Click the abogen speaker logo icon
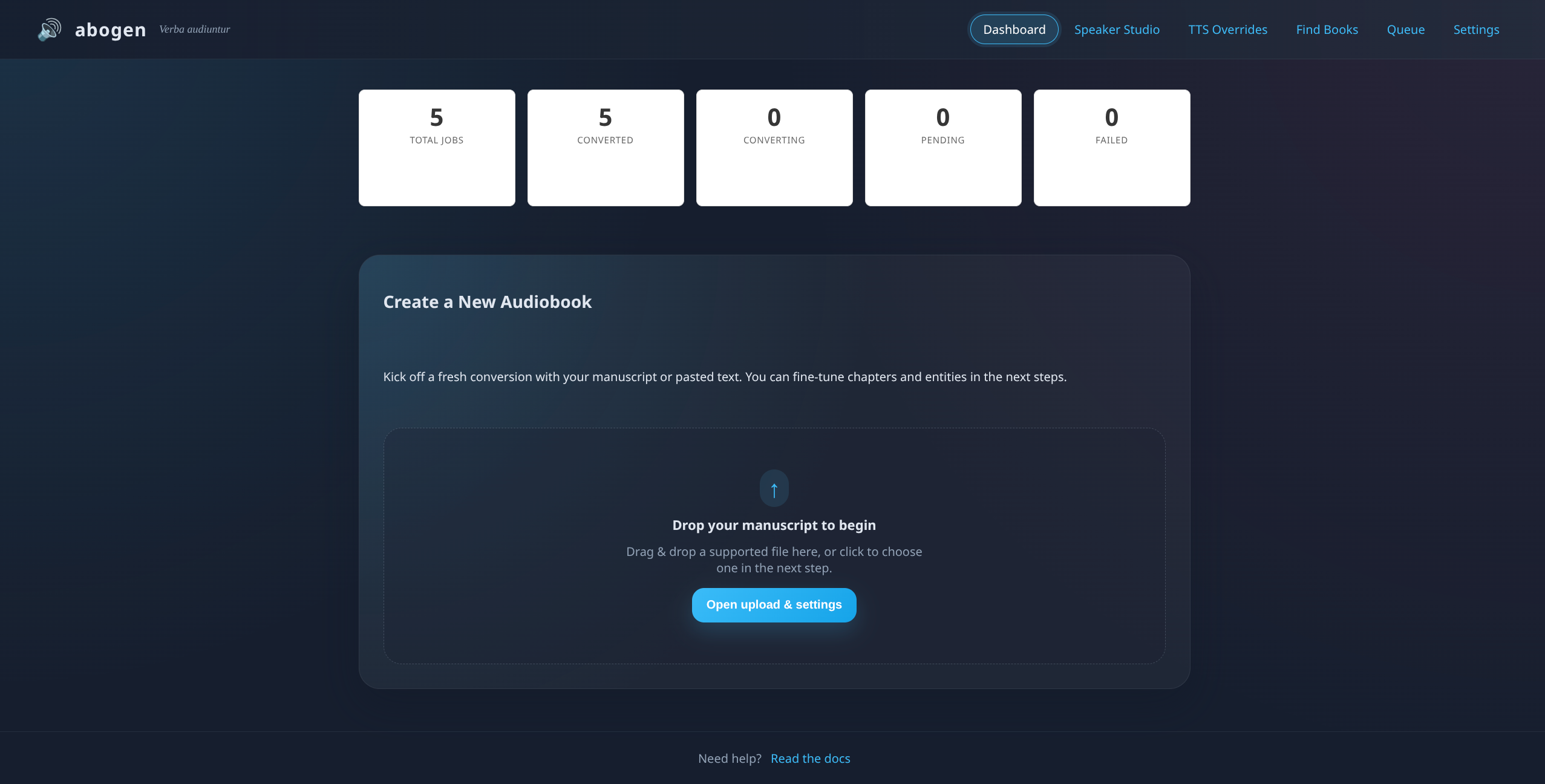 pyautogui.click(x=49, y=29)
